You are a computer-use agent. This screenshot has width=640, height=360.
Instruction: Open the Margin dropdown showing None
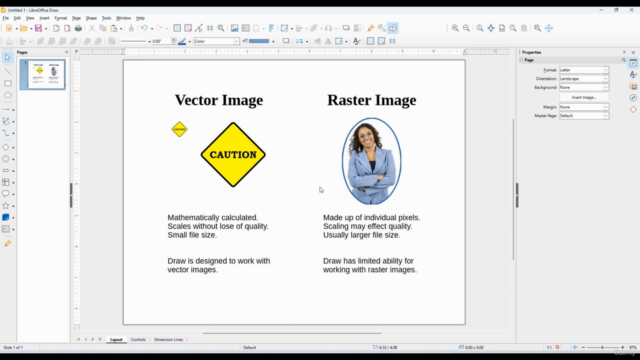584,107
